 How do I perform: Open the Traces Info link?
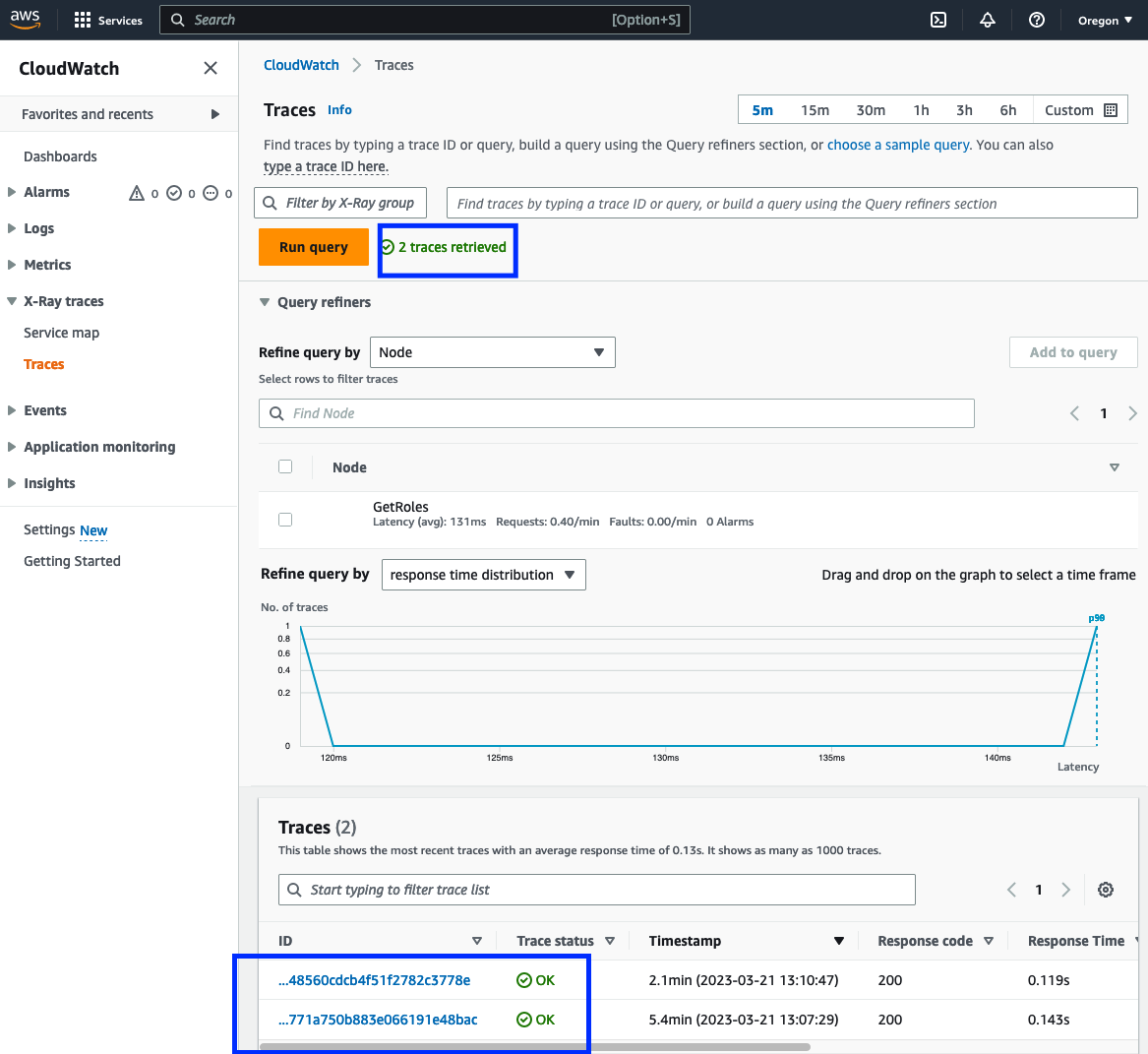pyautogui.click(x=339, y=110)
